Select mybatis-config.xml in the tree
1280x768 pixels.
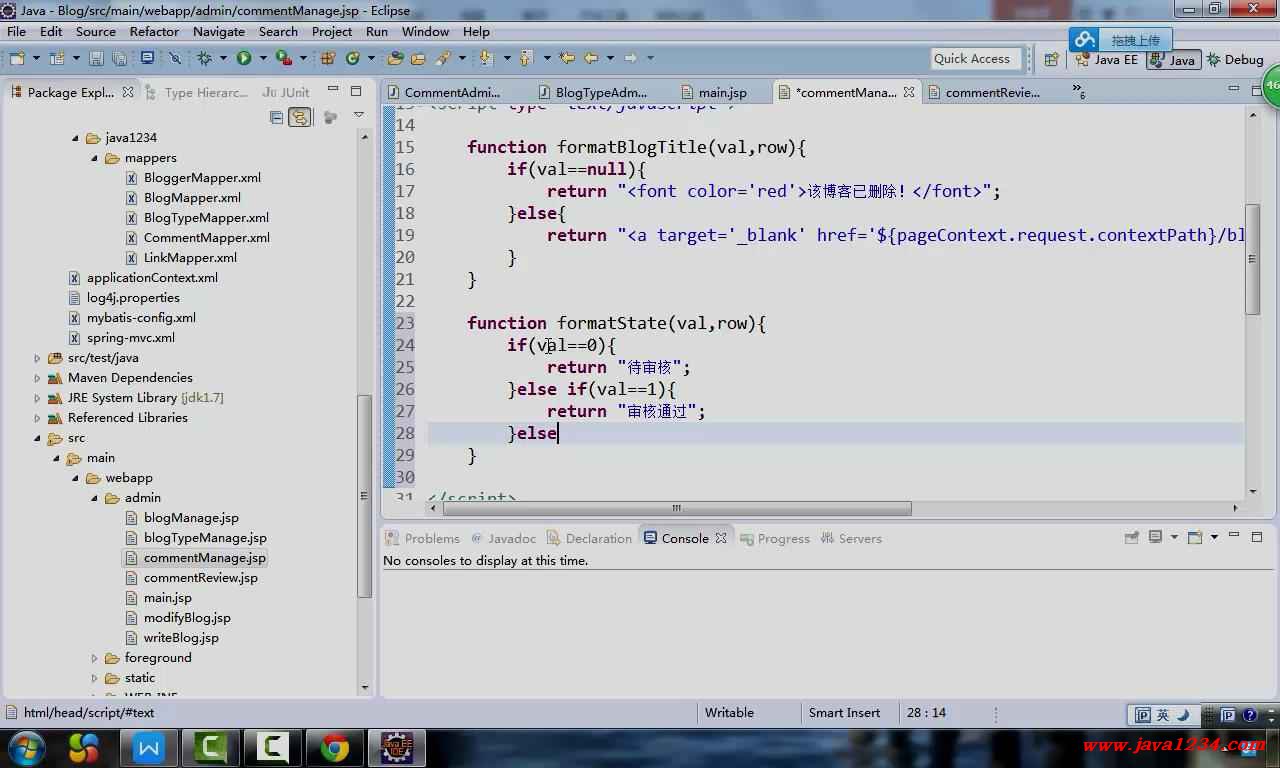click(141, 318)
